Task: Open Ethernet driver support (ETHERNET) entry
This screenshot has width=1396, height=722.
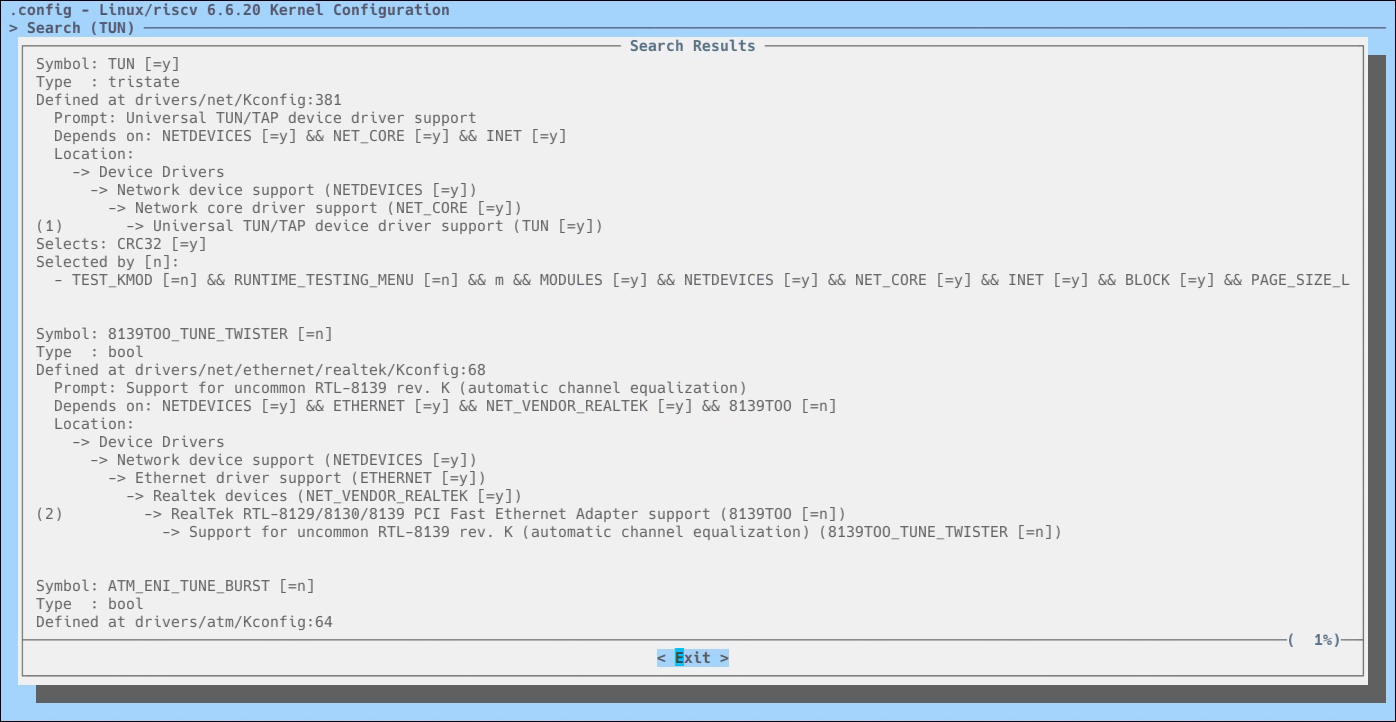Action: [x=310, y=478]
